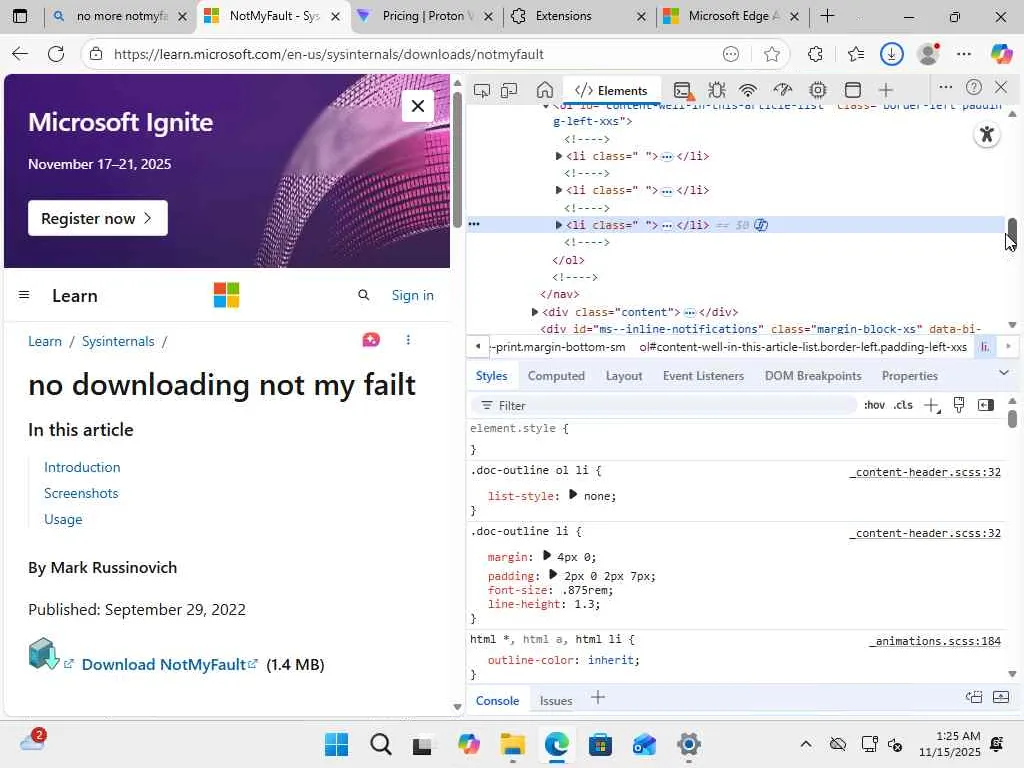Open the DOM Breakpoints tab
The image size is (1024, 768).
[x=813, y=376]
